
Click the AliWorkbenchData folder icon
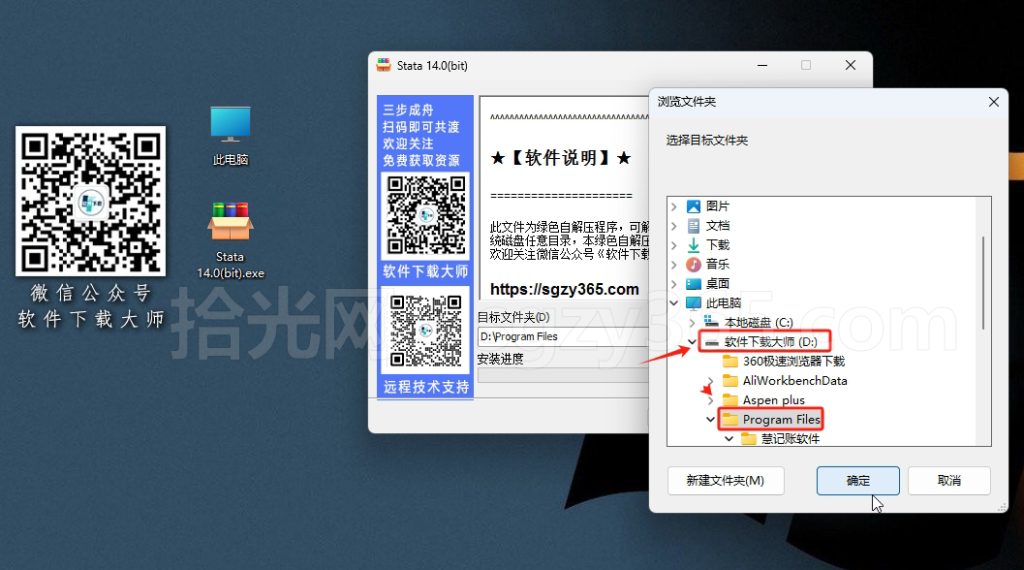730,381
